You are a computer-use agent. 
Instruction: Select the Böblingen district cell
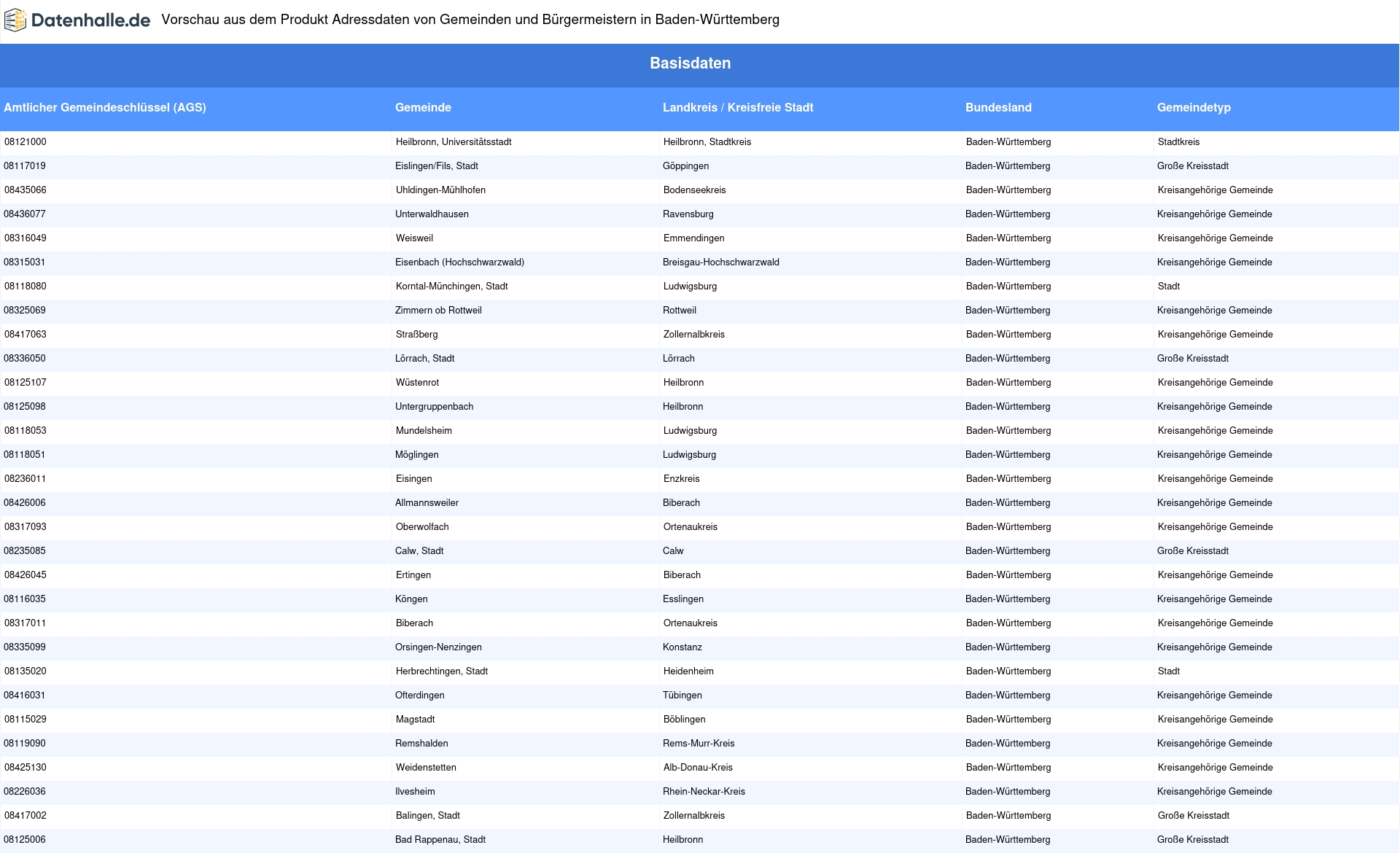pyautogui.click(x=685, y=720)
